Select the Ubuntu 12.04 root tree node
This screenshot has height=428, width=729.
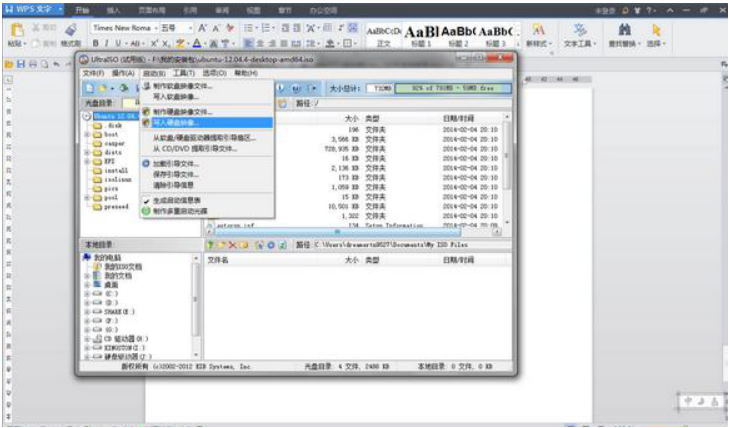pos(116,116)
